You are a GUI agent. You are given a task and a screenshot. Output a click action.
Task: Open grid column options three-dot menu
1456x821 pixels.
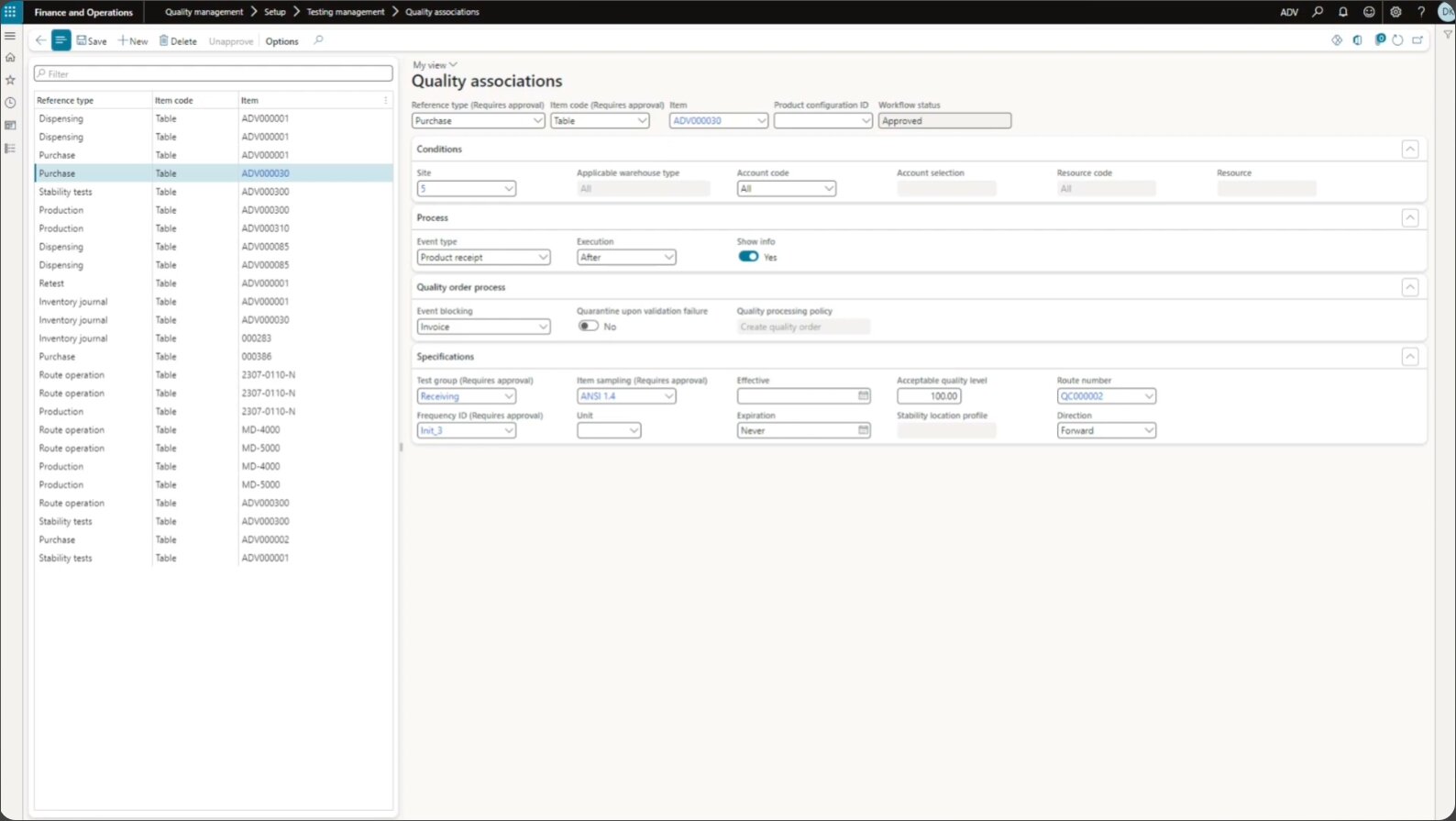386,100
